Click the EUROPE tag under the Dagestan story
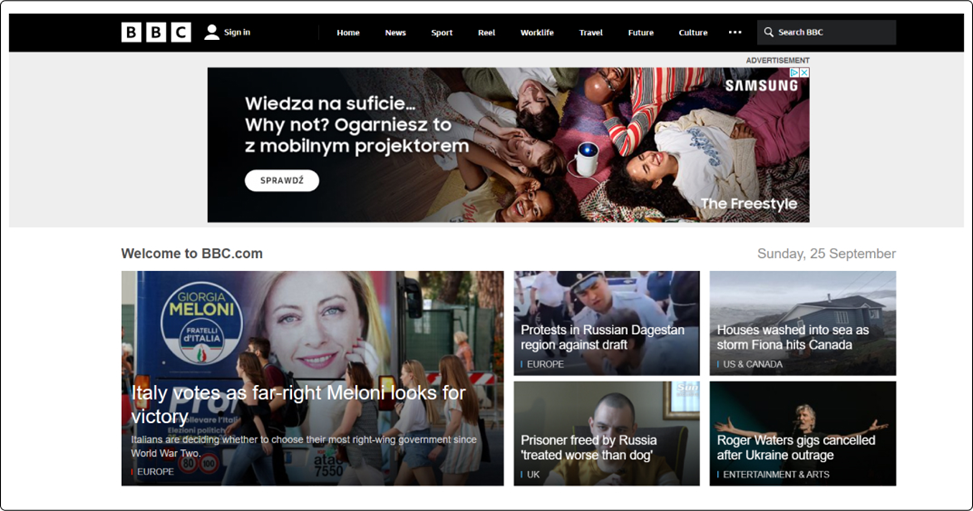Viewport: 973px width, 511px height. 545,364
